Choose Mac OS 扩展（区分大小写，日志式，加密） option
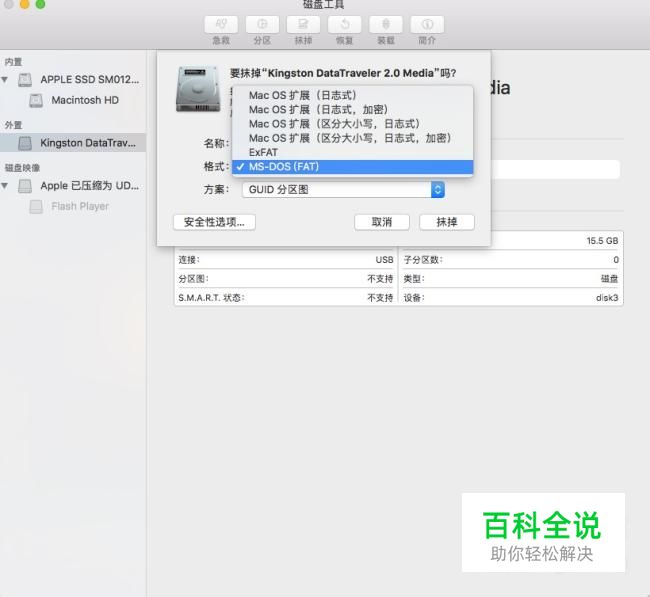 [352, 138]
